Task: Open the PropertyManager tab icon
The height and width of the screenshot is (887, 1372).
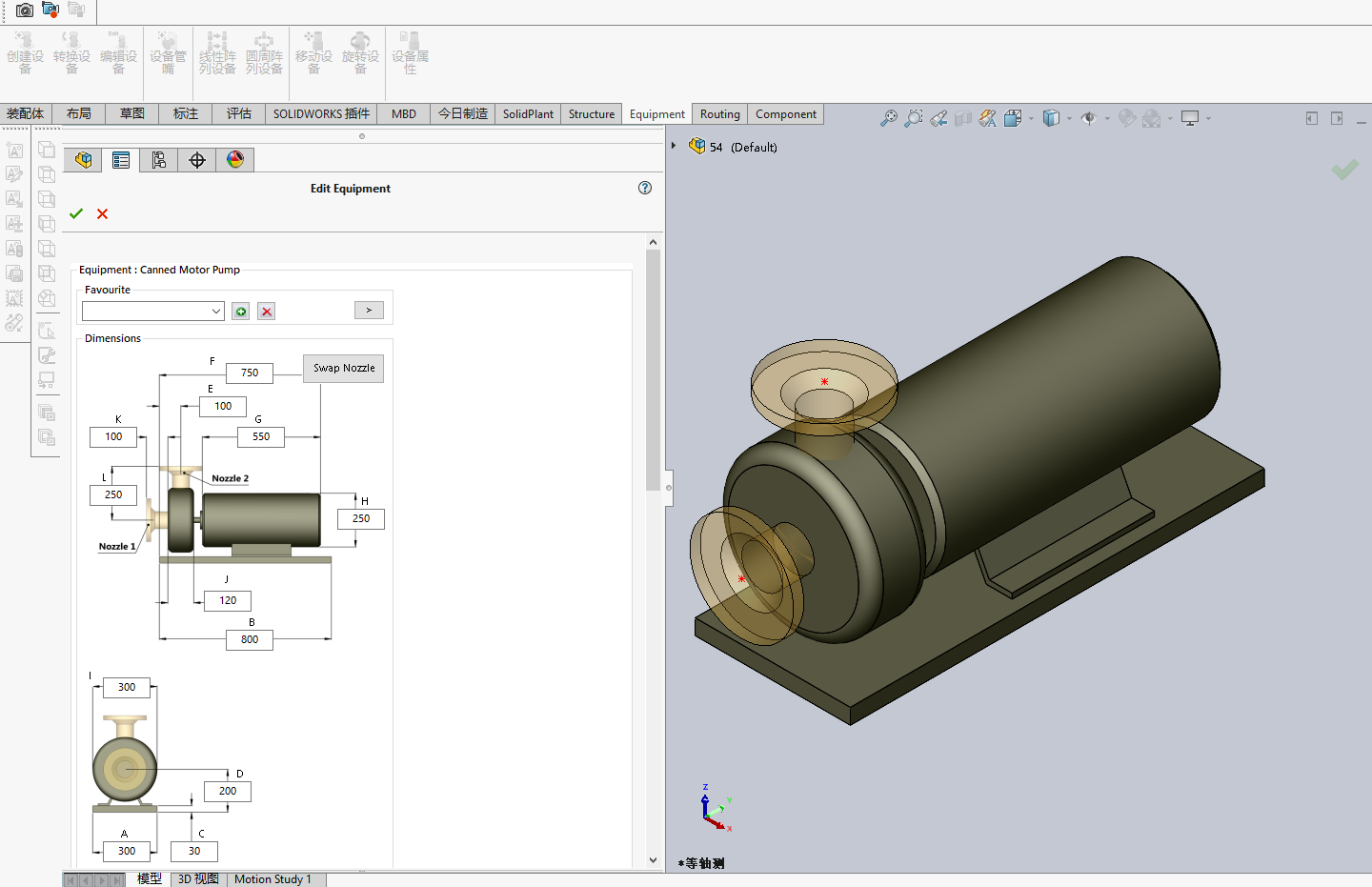Action: (x=121, y=160)
